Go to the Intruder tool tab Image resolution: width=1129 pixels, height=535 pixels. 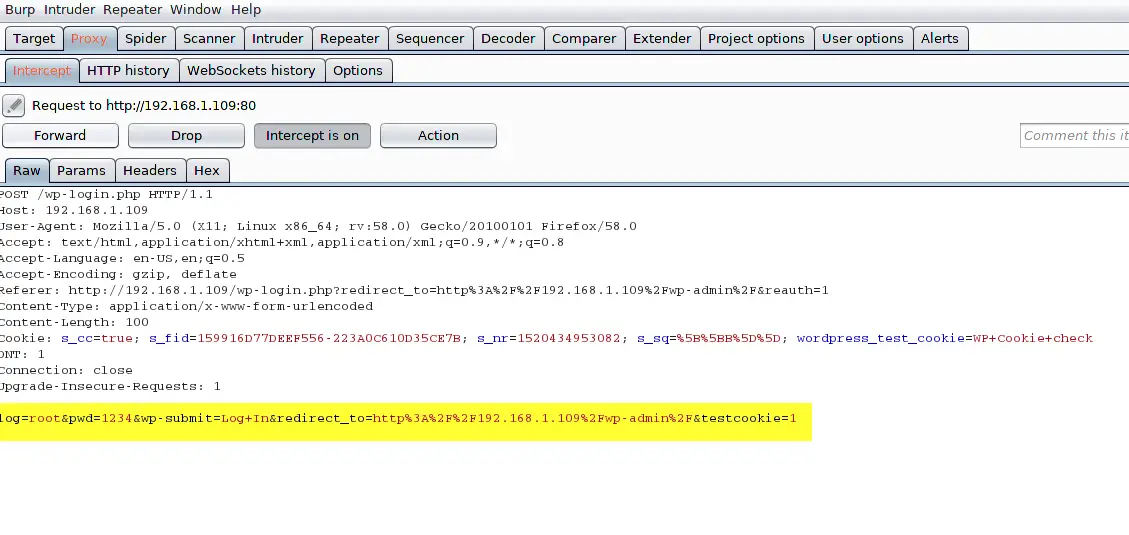coord(277,39)
